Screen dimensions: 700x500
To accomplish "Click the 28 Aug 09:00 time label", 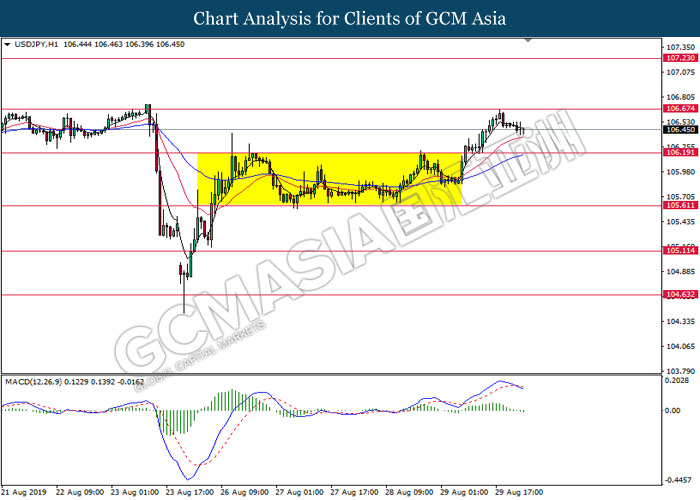I will [409, 492].
